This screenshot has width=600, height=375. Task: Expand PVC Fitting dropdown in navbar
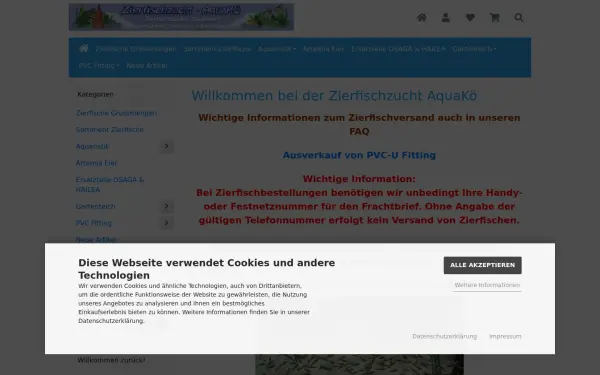pos(99,66)
